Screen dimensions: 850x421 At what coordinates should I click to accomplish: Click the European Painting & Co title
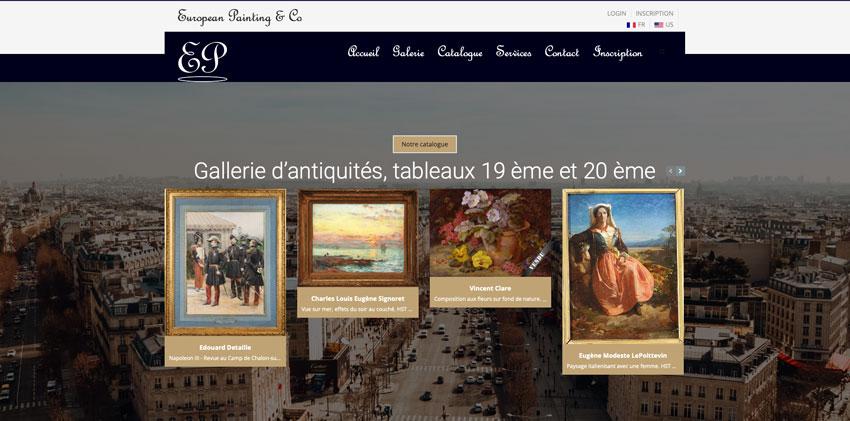tap(240, 16)
